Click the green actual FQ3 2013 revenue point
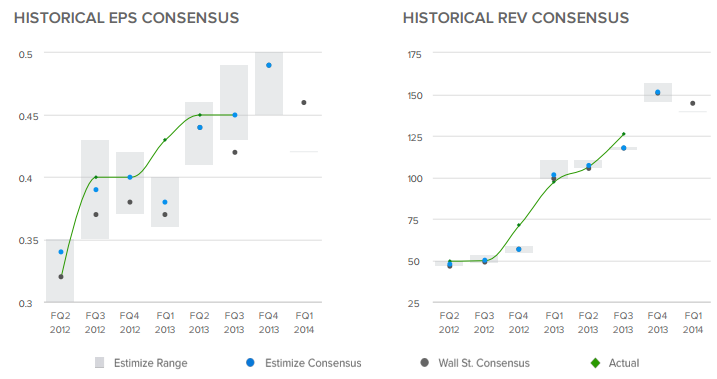The image size is (717, 379). point(623,134)
